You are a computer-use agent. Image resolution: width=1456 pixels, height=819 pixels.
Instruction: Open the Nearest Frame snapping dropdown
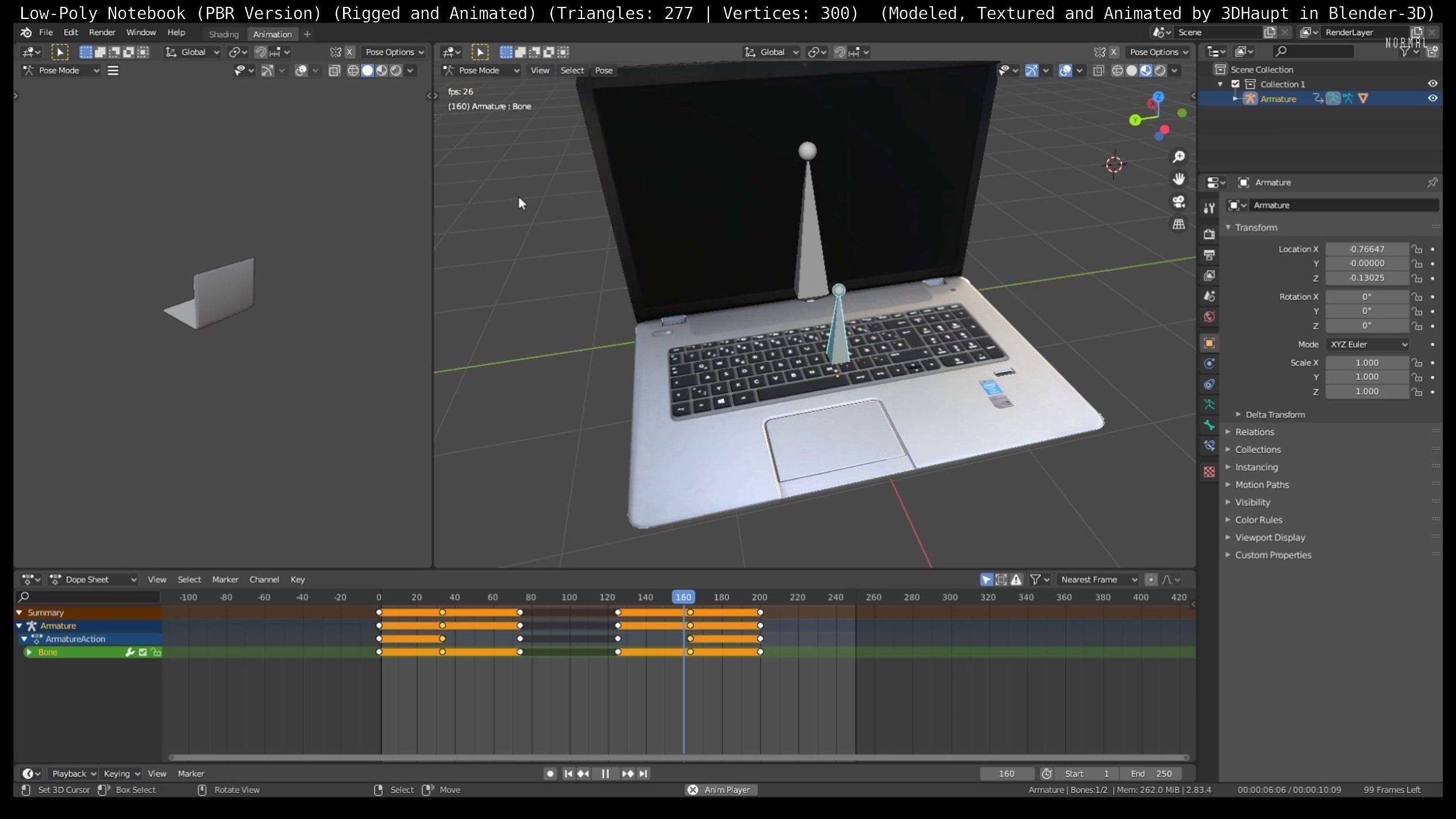1098,579
